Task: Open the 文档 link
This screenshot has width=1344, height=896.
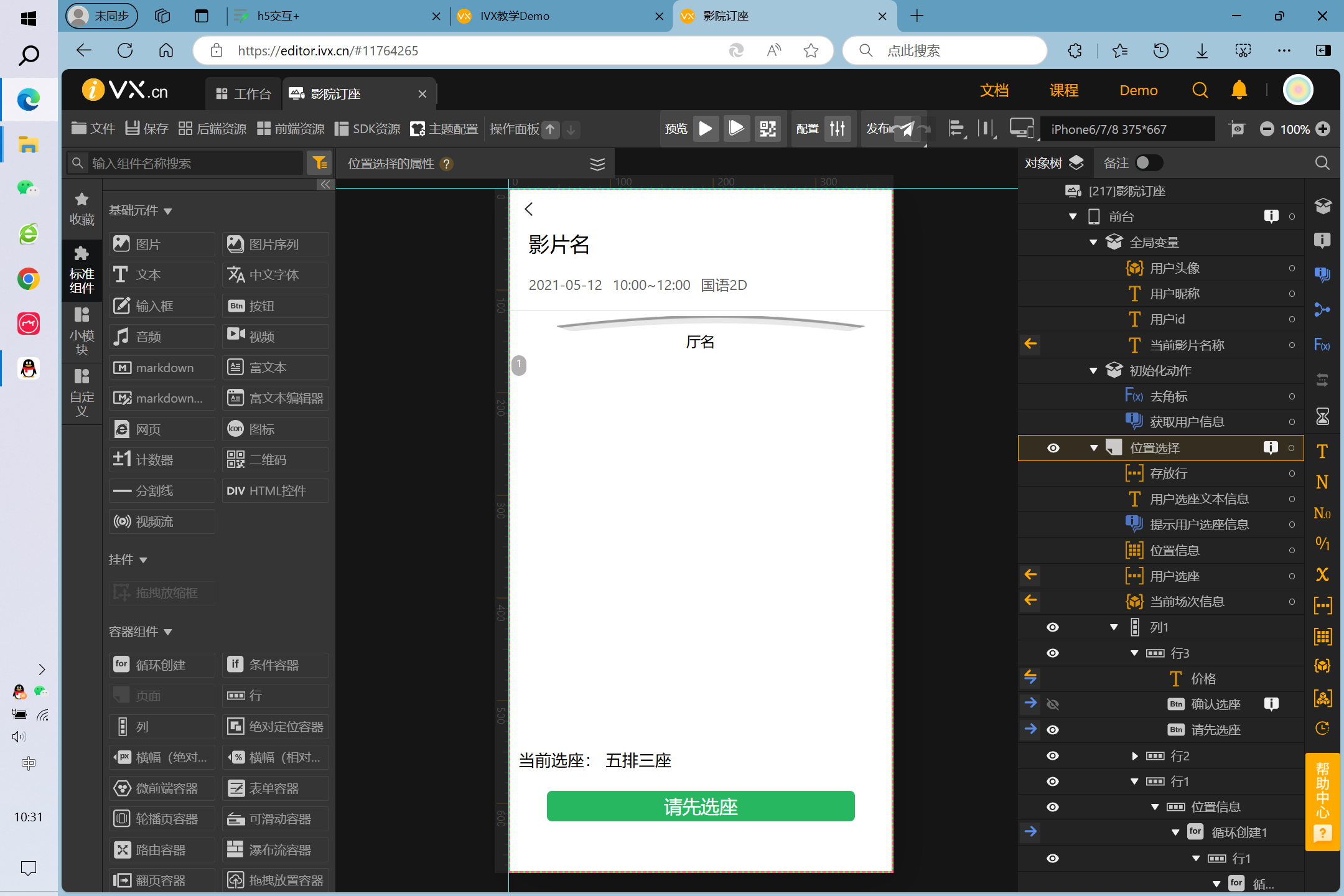Action: 994,91
